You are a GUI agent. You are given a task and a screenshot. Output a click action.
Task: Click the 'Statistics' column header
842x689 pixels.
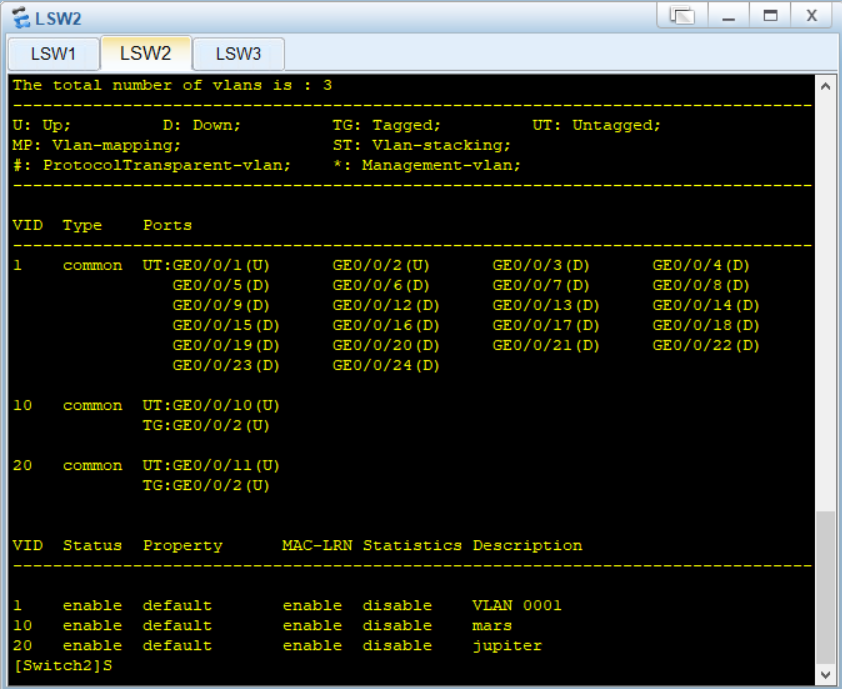pos(412,546)
